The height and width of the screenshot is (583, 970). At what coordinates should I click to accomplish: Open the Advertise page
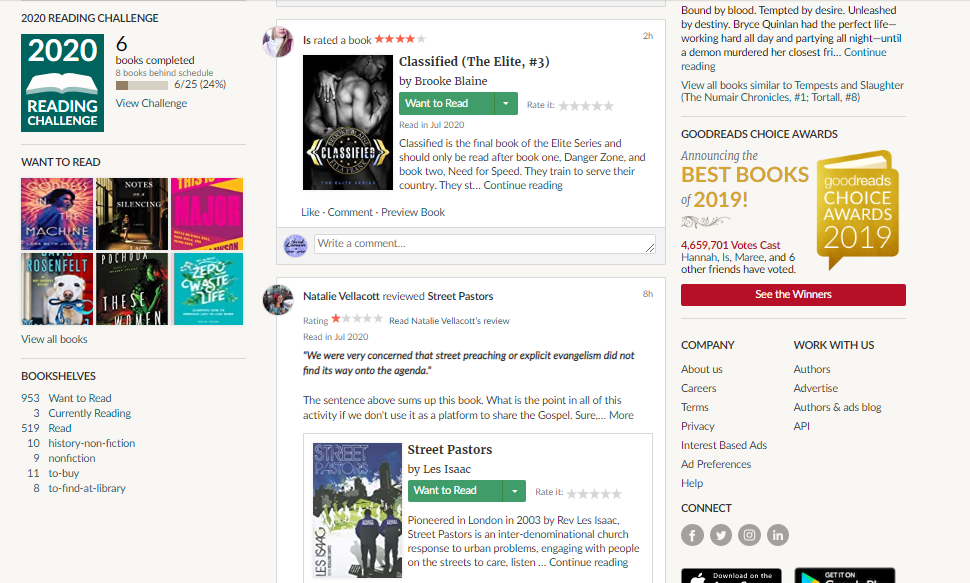tap(815, 388)
